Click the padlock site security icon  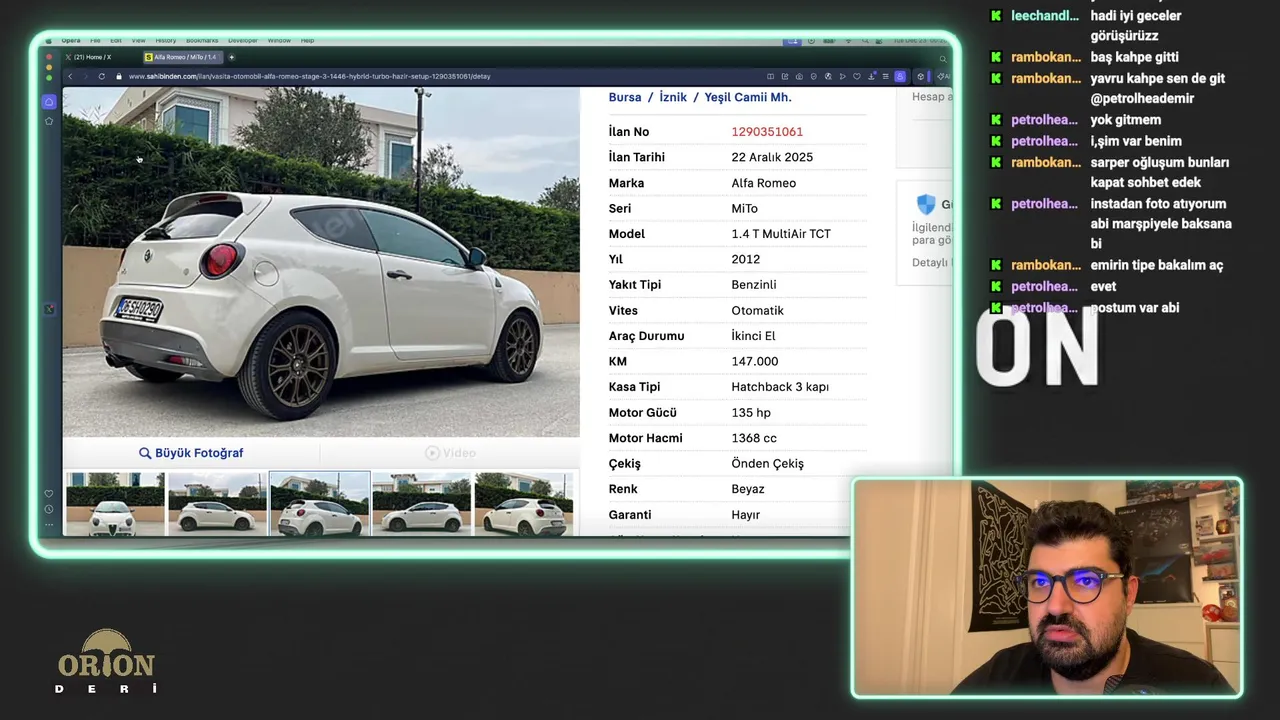[x=119, y=76]
